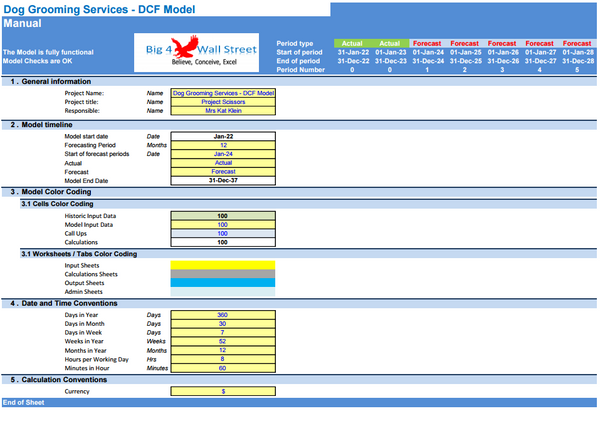Click '3.1 Worksheets / Tabs Color Coding' subheader
The image size is (600, 421).
pyautogui.click(x=308, y=254)
